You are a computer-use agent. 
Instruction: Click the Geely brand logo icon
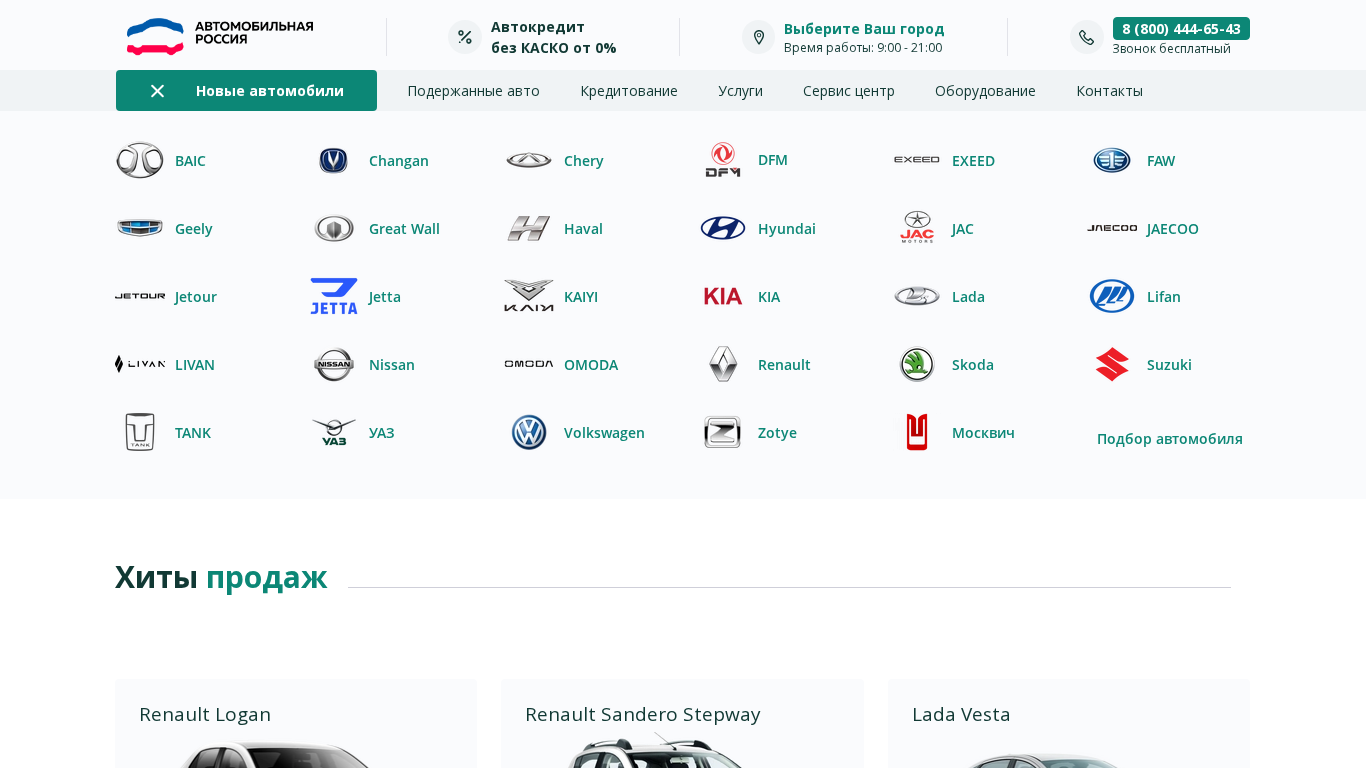(x=140, y=228)
